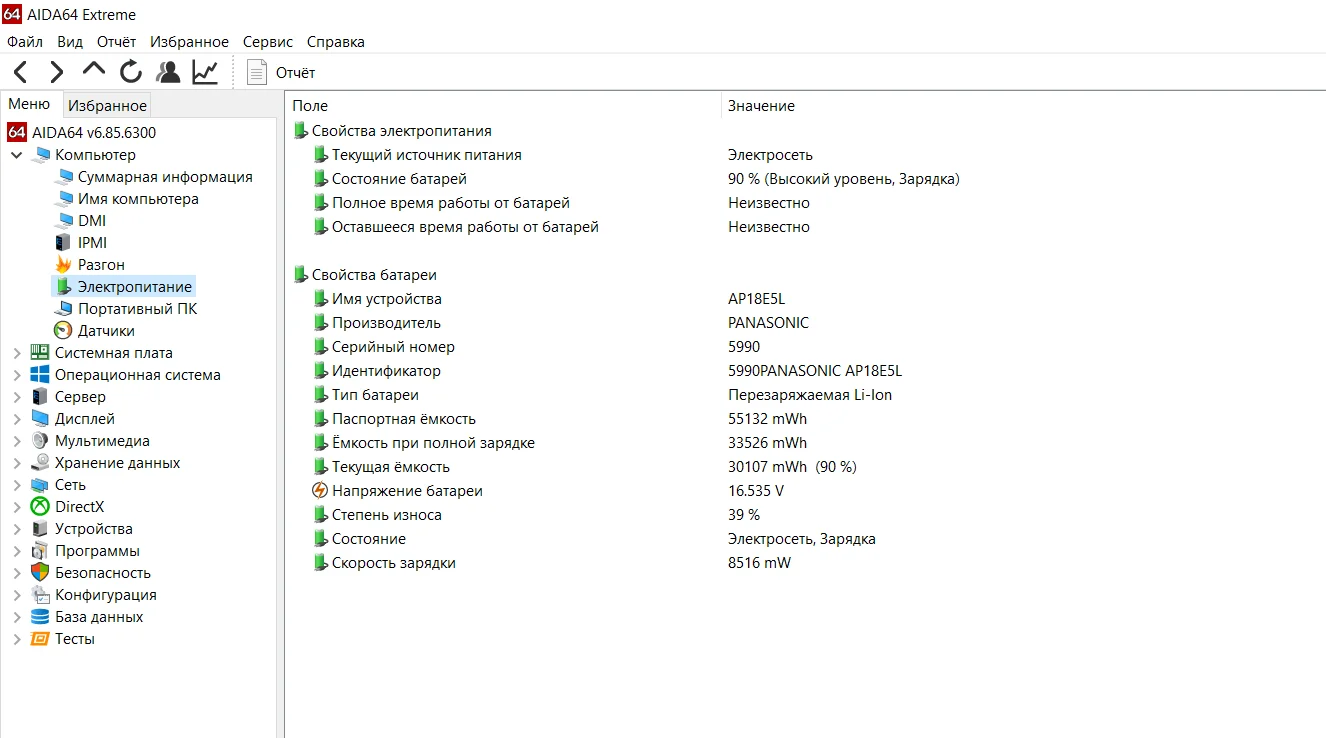The height and width of the screenshot is (738, 1326).
Task: Expand the Мультимедиа tree node
Action: (17, 441)
